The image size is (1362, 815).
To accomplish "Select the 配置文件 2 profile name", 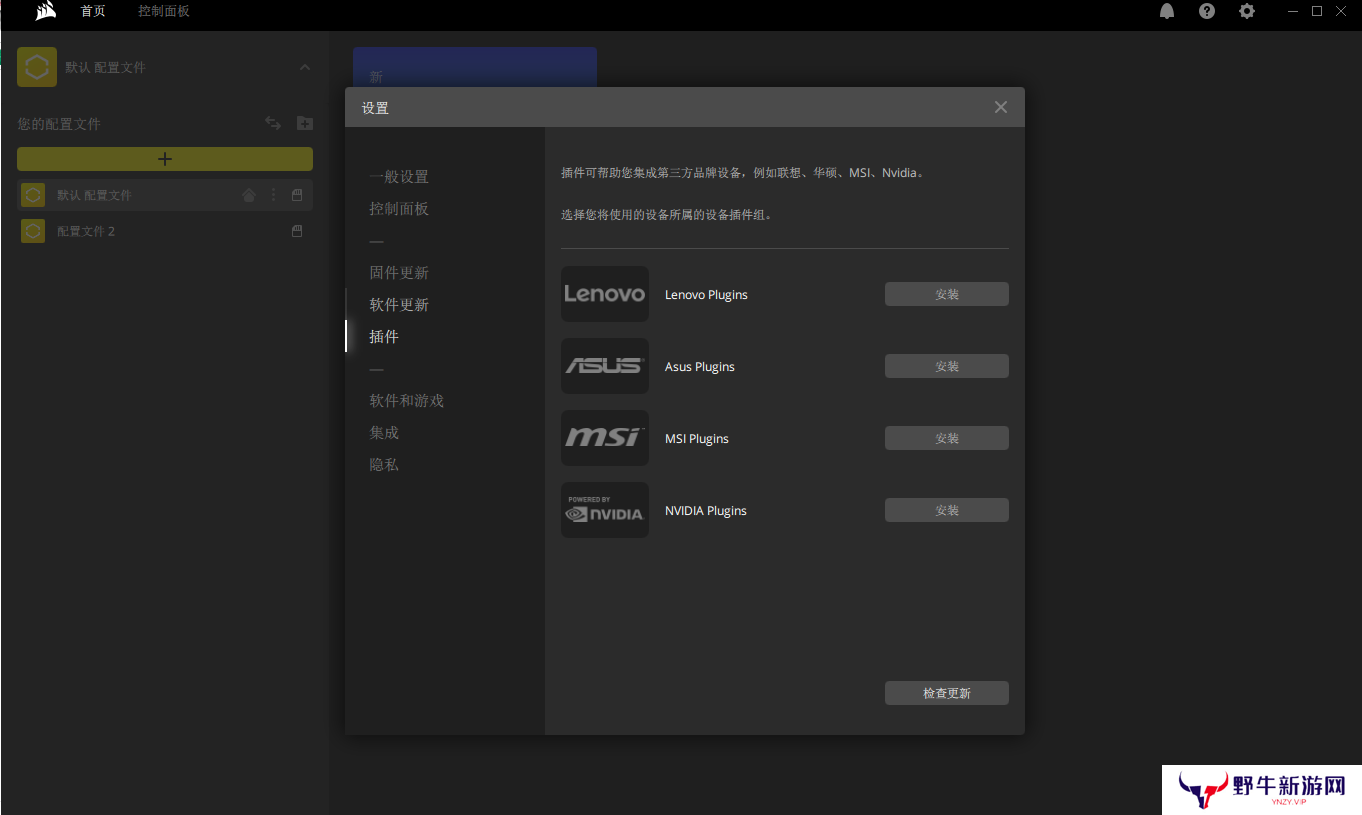I will [x=86, y=231].
